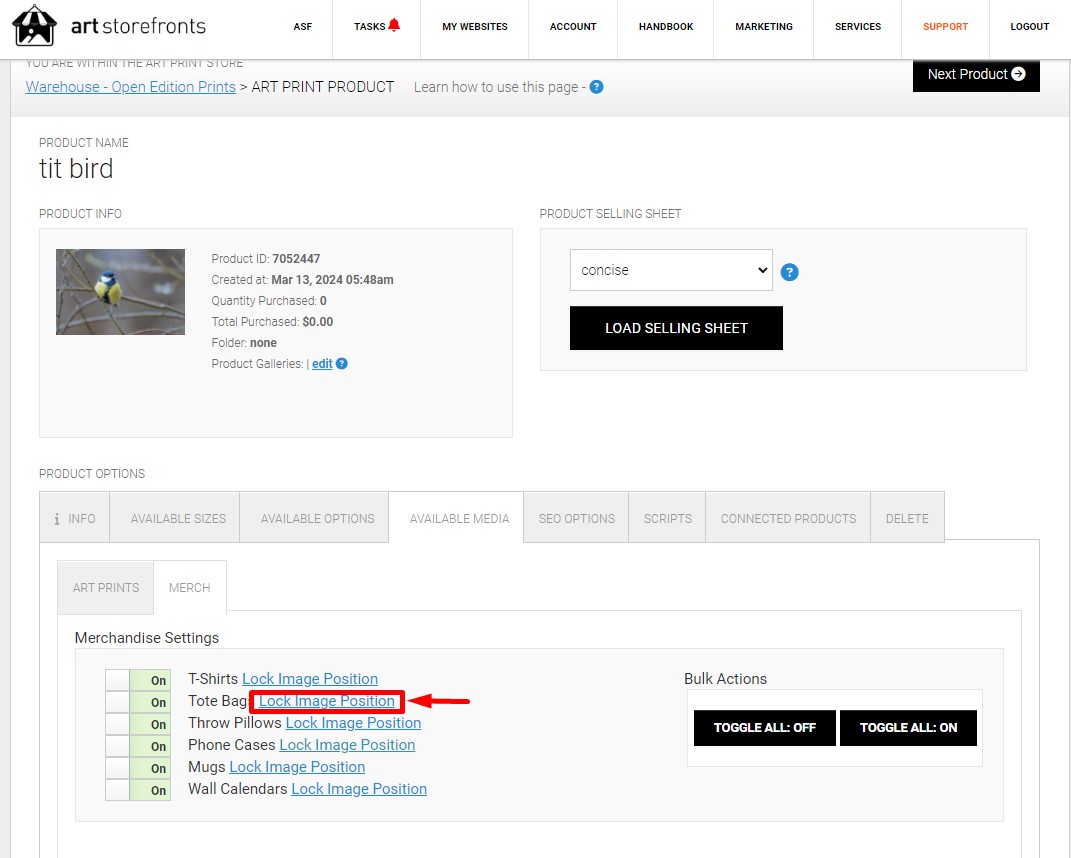Toggle Mugs merchandise switch

(x=138, y=768)
